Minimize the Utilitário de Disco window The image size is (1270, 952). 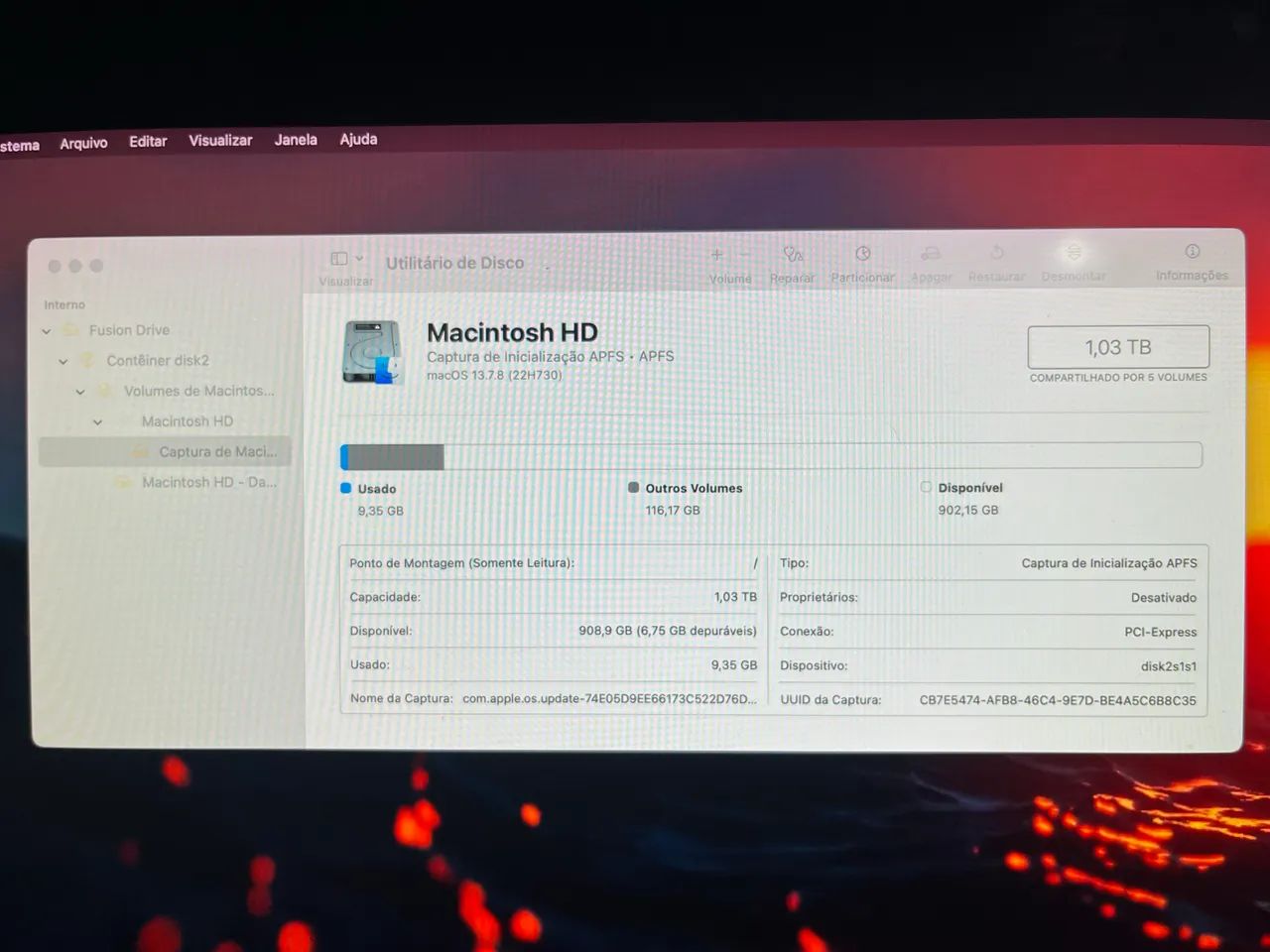point(75,266)
